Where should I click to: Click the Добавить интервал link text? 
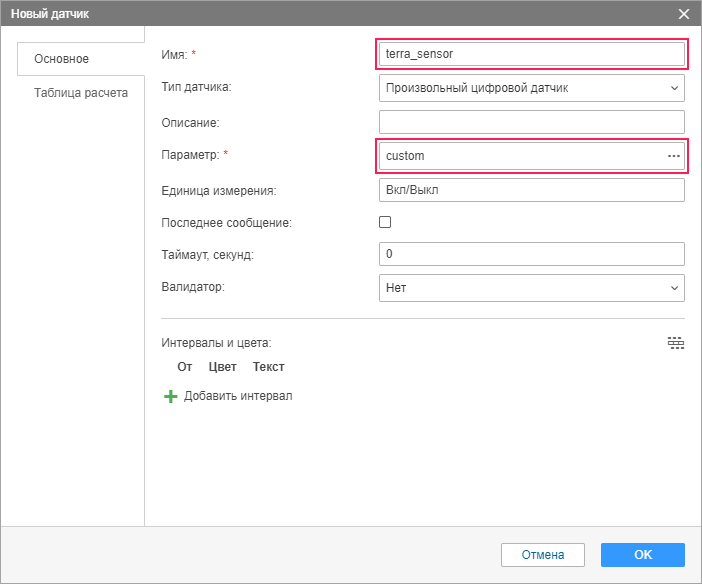click(238, 396)
